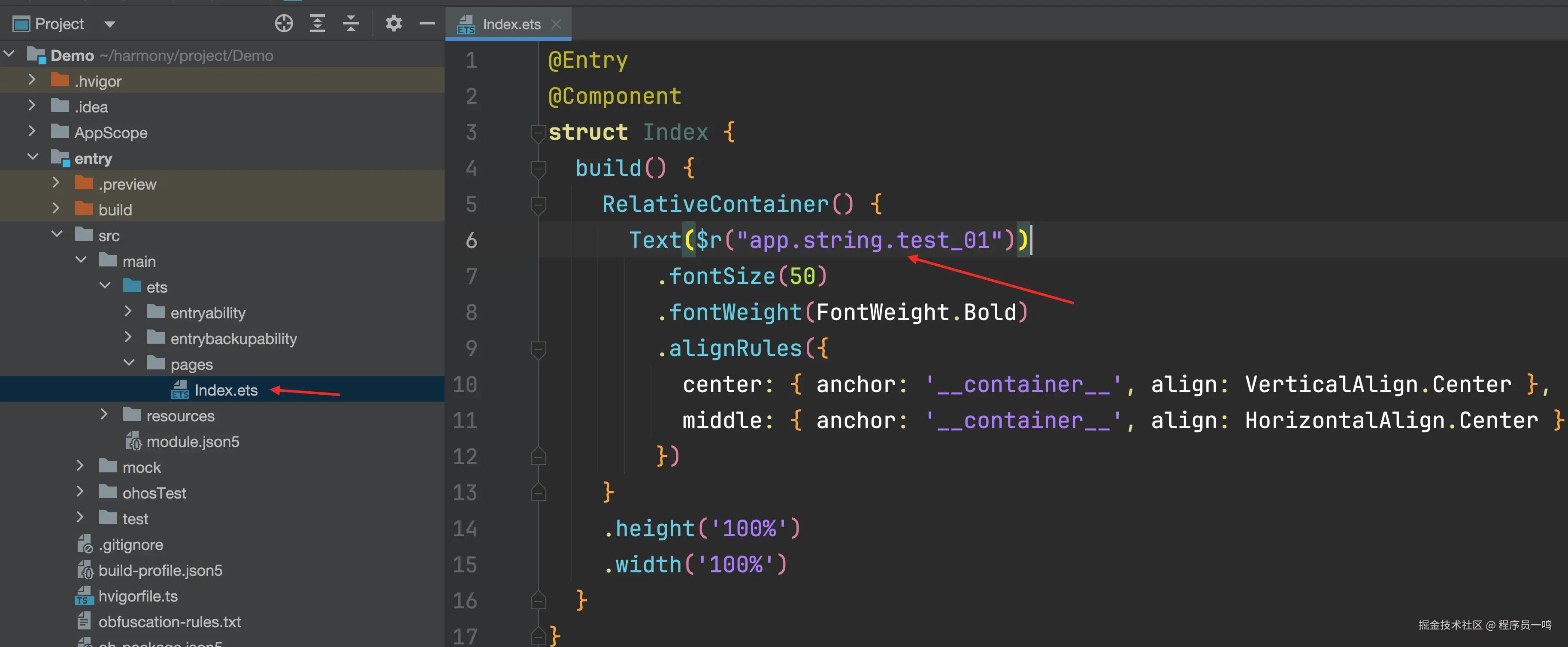Select Index.ets in the project tree
The width and height of the screenshot is (1568, 647).
[226, 390]
